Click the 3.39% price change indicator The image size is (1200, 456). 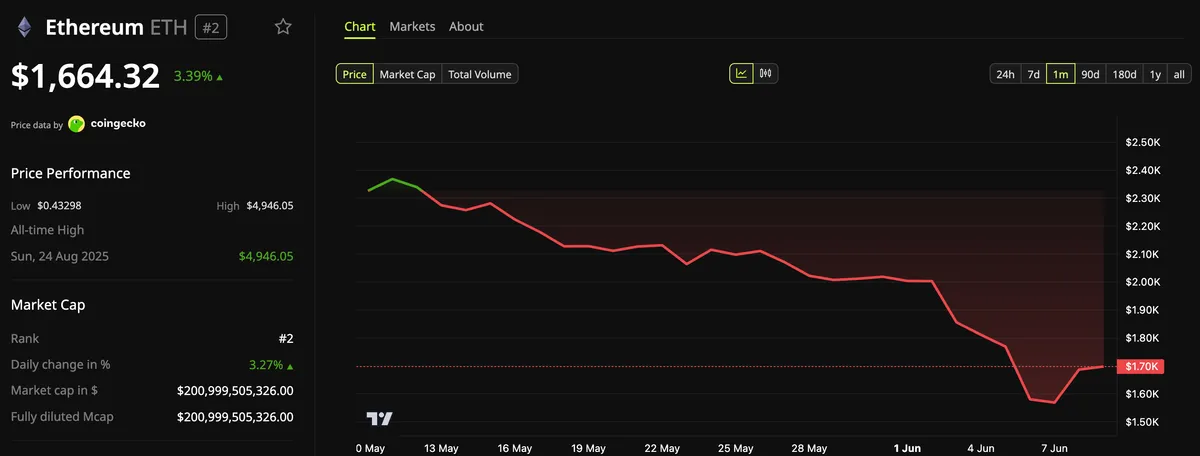pos(198,76)
